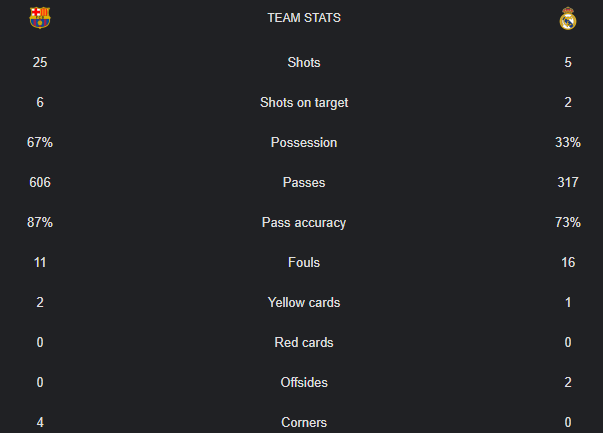Select the TEAM STATS heading
Screen dimensions: 603x433
pyautogui.click(x=304, y=18)
